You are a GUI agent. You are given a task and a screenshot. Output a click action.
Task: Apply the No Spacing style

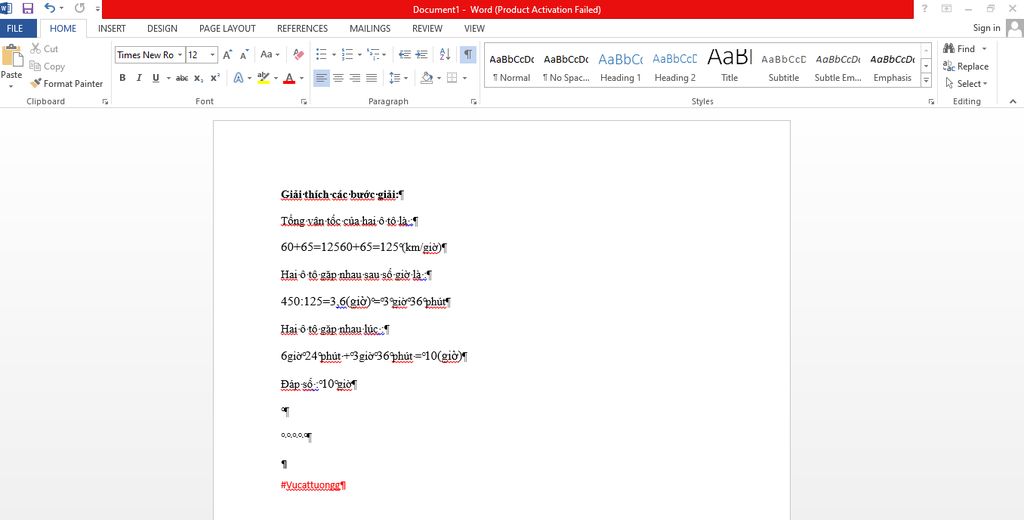point(566,67)
